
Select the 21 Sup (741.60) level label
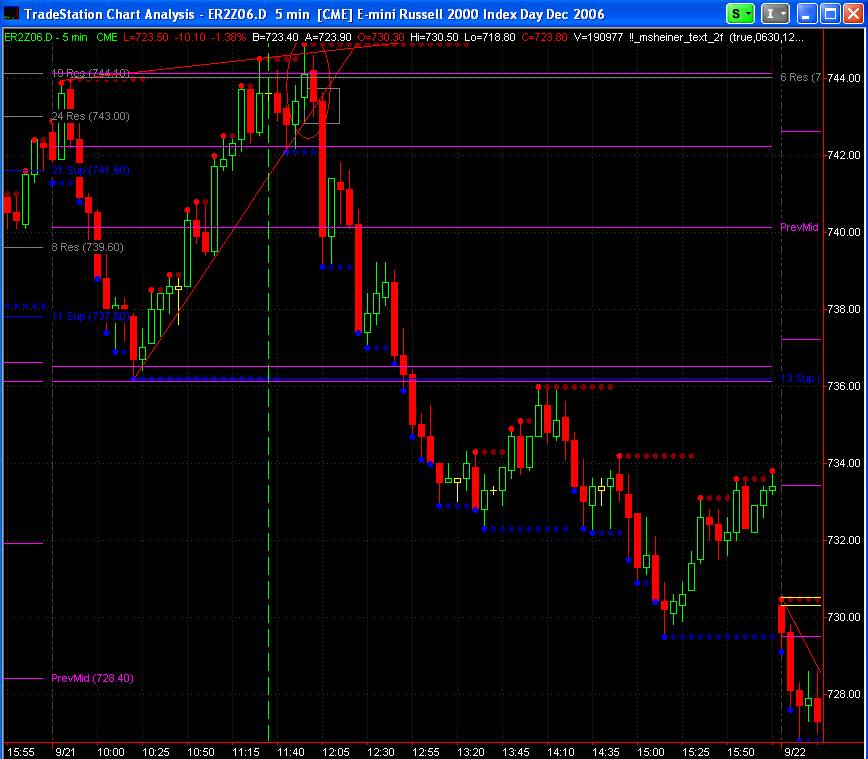pyautogui.click(x=90, y=170)
